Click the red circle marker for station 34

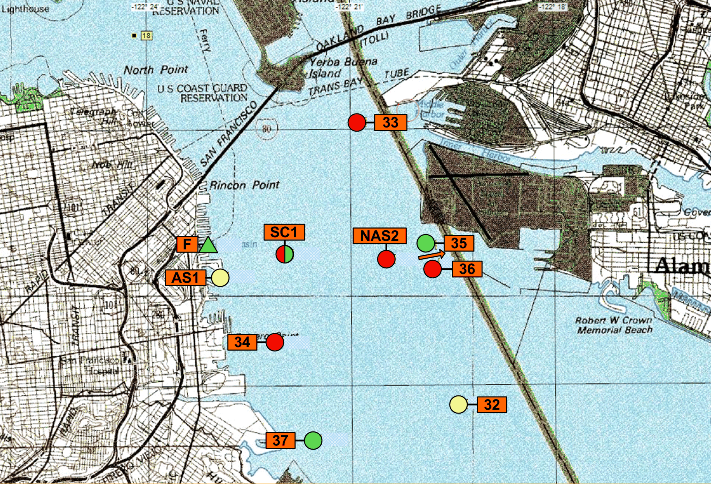coord(275,342)
